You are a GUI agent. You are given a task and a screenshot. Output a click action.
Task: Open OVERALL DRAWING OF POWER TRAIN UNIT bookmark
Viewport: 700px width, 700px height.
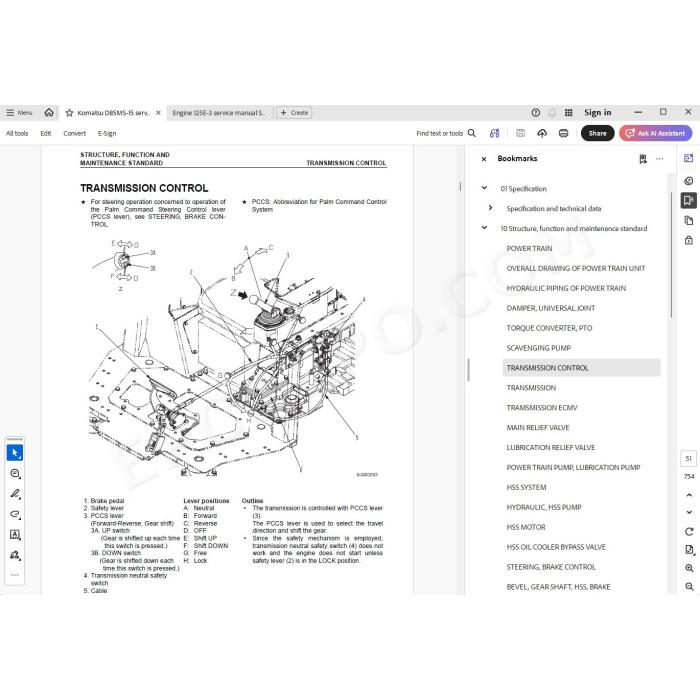575,268
